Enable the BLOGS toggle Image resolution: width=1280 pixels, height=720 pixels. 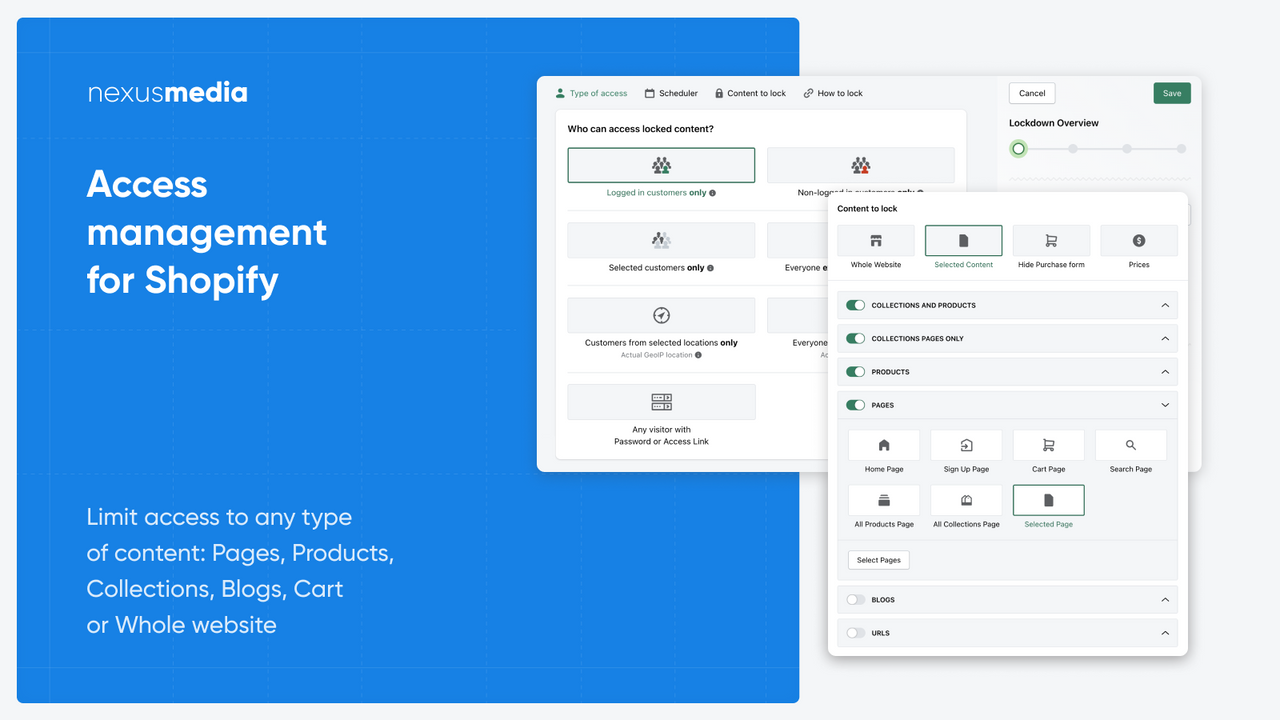pos(856,599)
